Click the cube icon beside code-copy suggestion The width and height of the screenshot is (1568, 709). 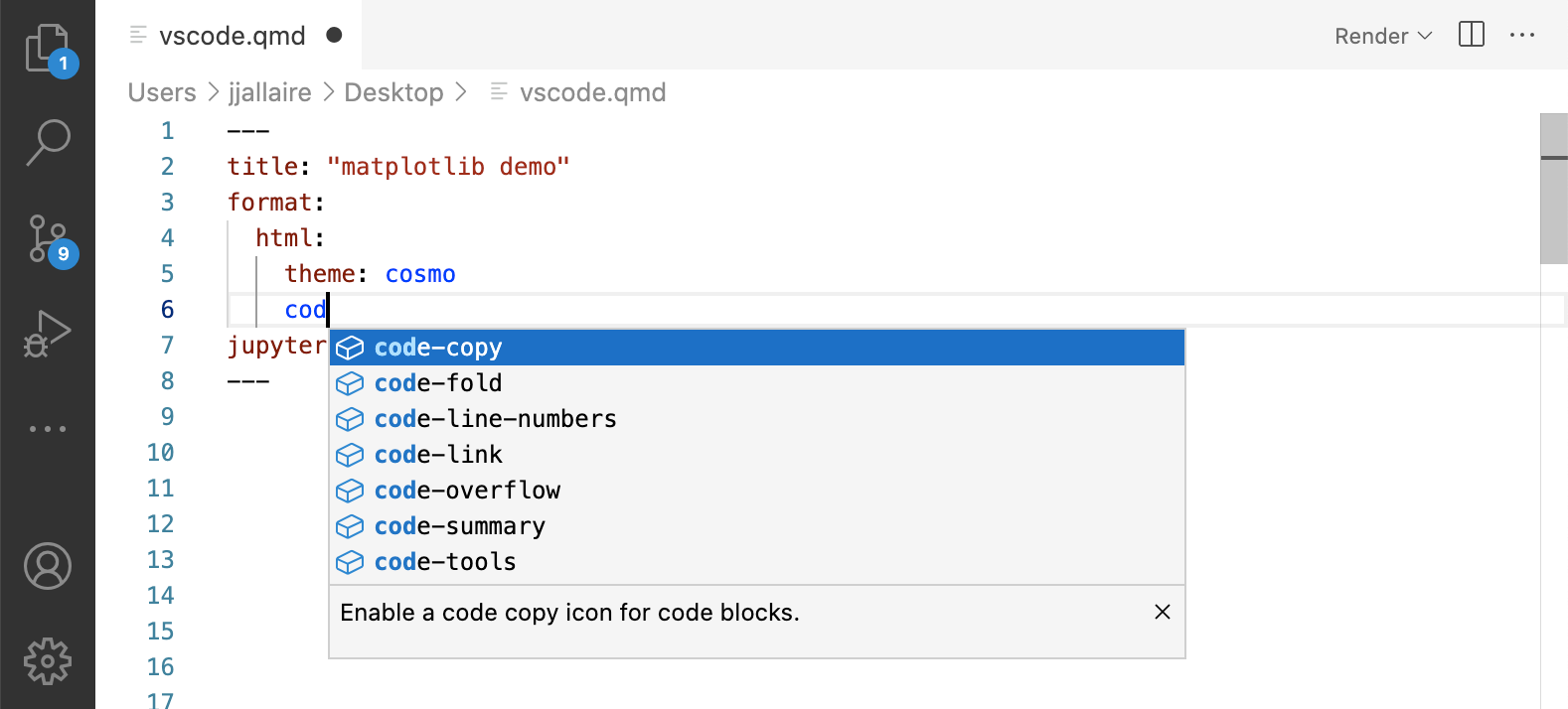[350, 348]
